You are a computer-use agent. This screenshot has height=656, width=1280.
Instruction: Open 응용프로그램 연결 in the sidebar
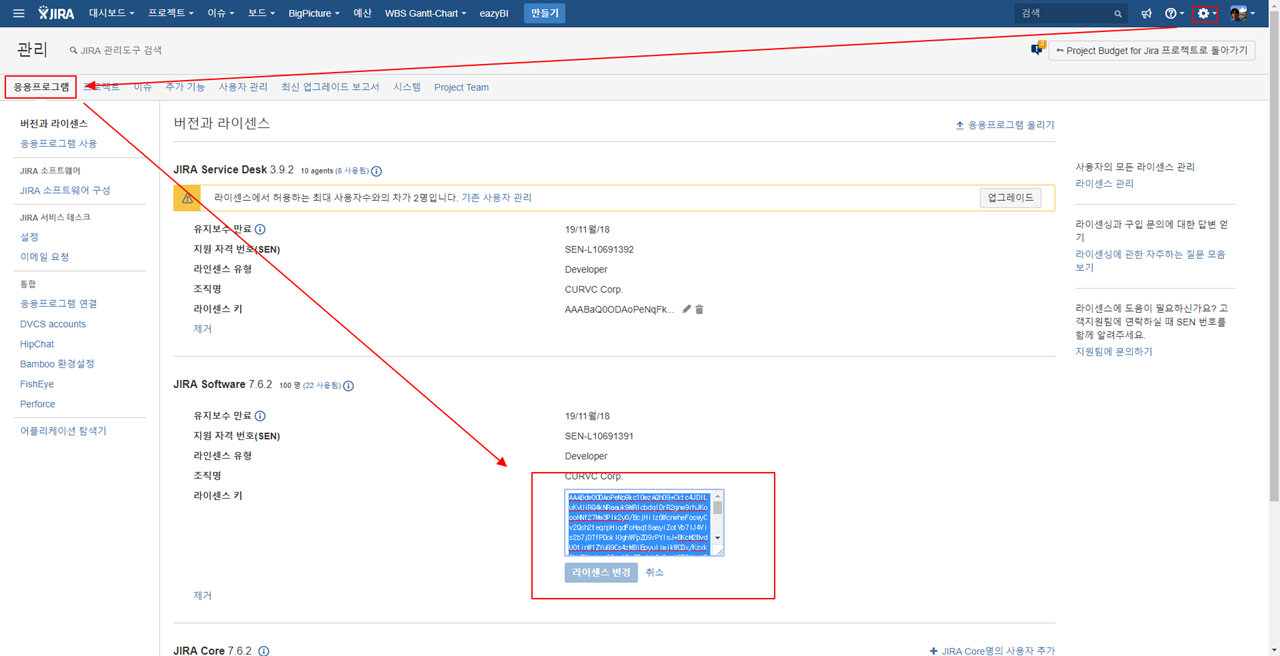[x=59, y=304]
